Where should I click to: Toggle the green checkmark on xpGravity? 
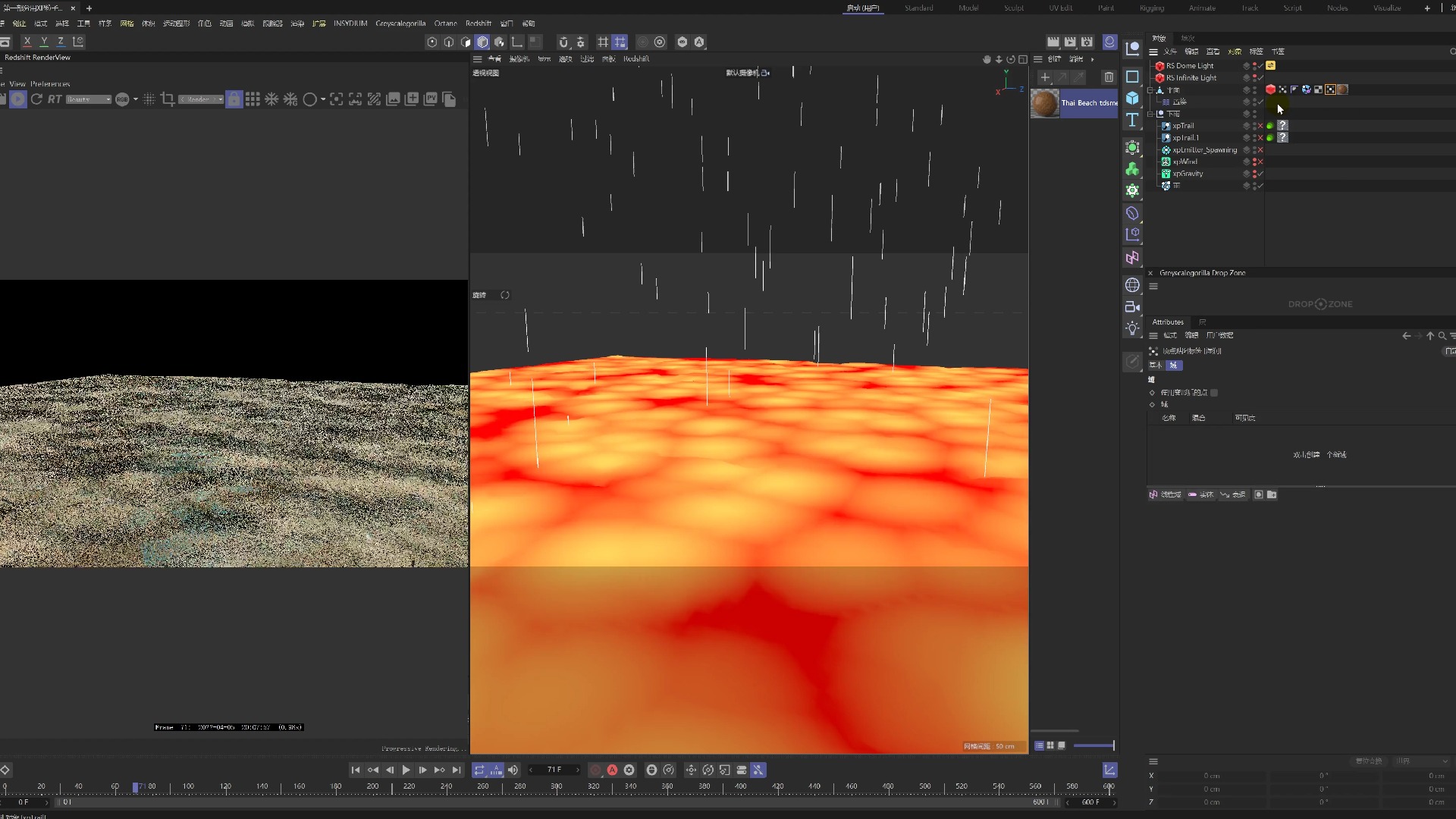point(1261,174)
